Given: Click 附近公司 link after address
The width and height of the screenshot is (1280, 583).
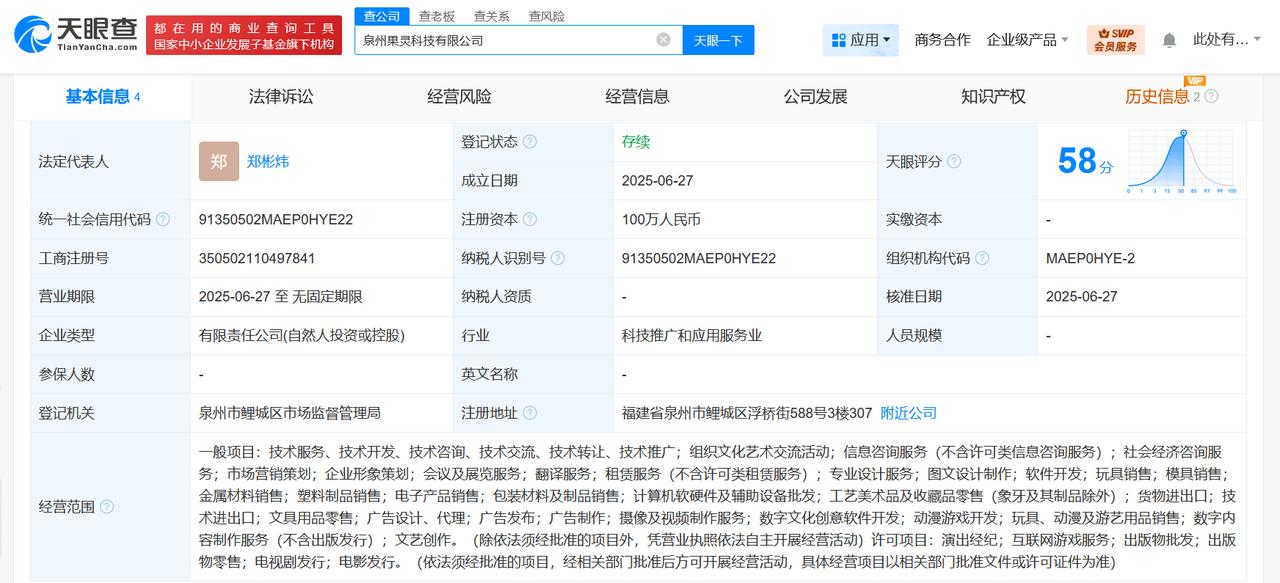Looking at the screenshot, I should click(909, 413).
